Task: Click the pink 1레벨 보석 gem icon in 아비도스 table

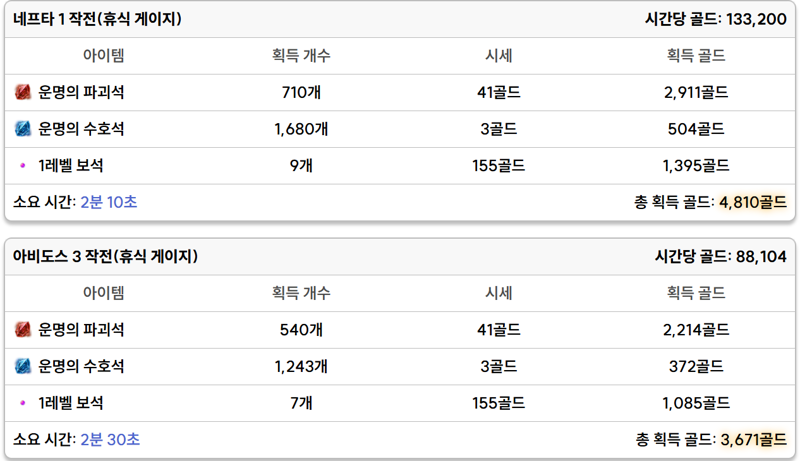Action: [22, 403]
